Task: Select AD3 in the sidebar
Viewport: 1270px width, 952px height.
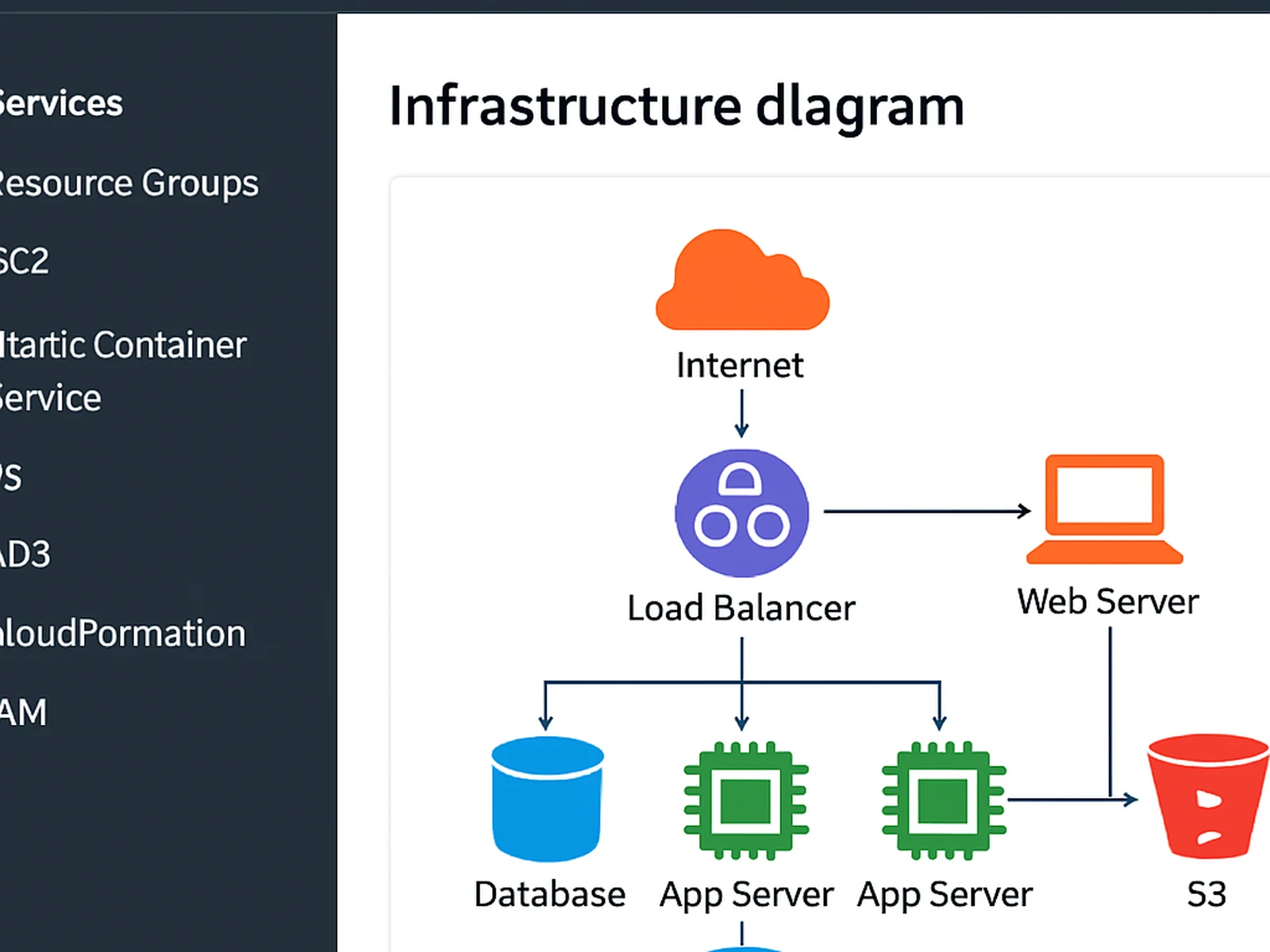Action: point(25,554)
